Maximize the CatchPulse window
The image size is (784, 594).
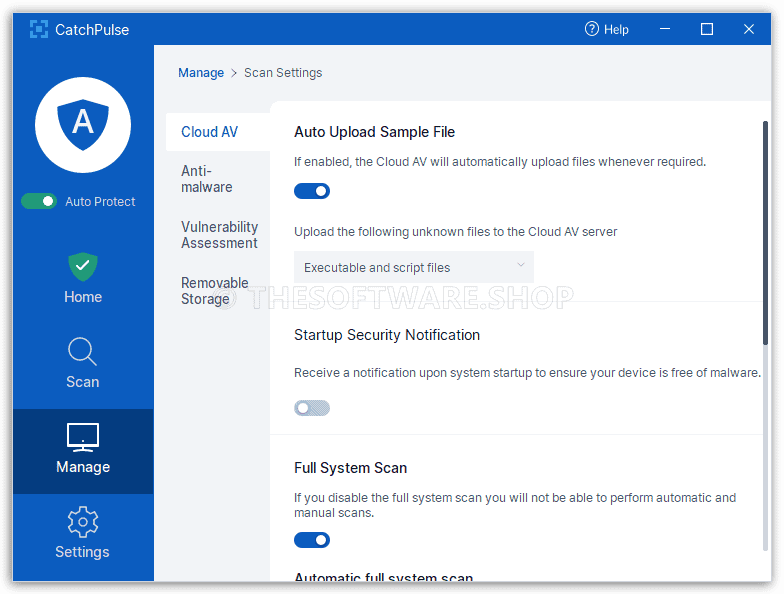pos(707,29)
